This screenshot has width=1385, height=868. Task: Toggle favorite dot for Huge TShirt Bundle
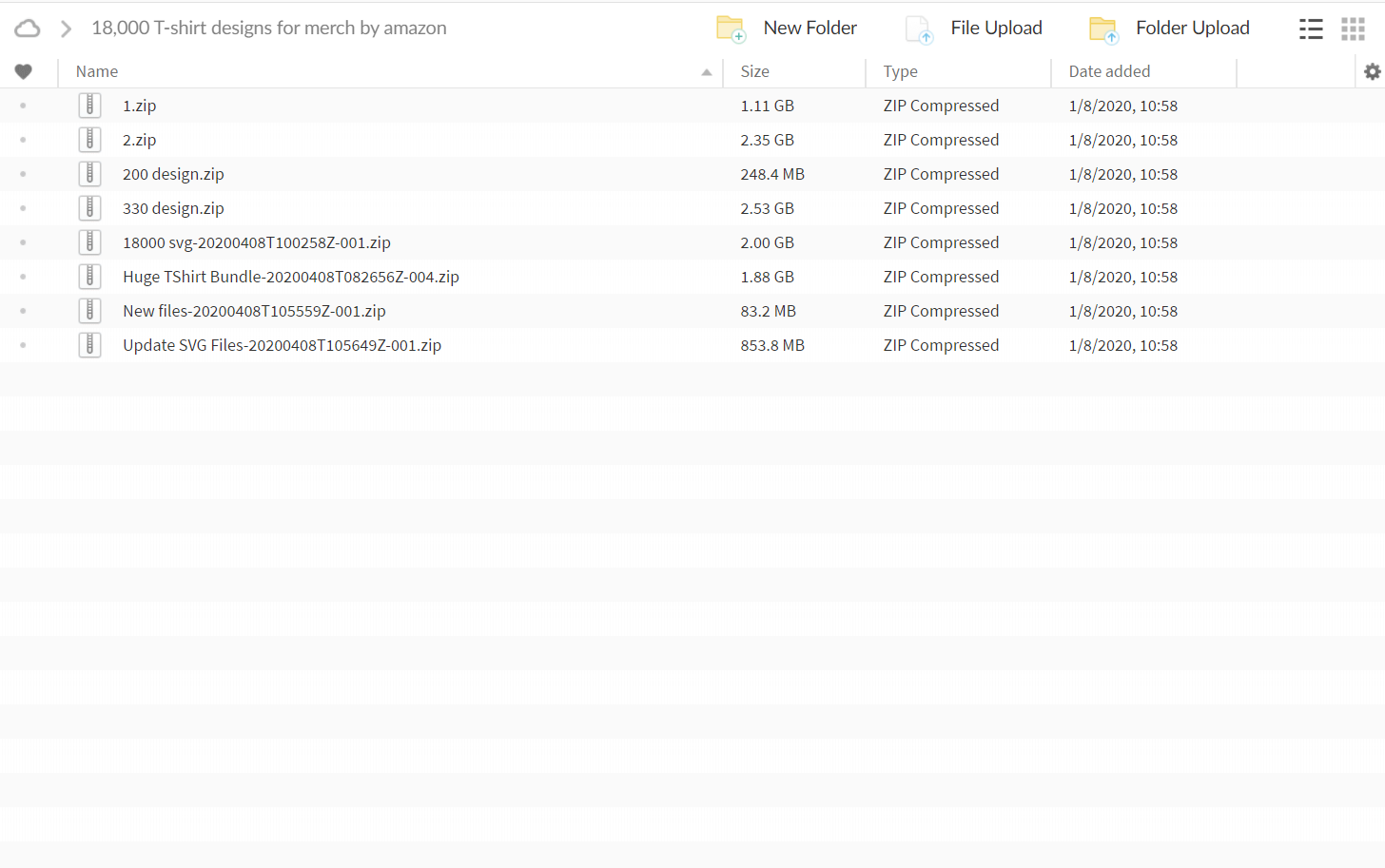(23, 277)
